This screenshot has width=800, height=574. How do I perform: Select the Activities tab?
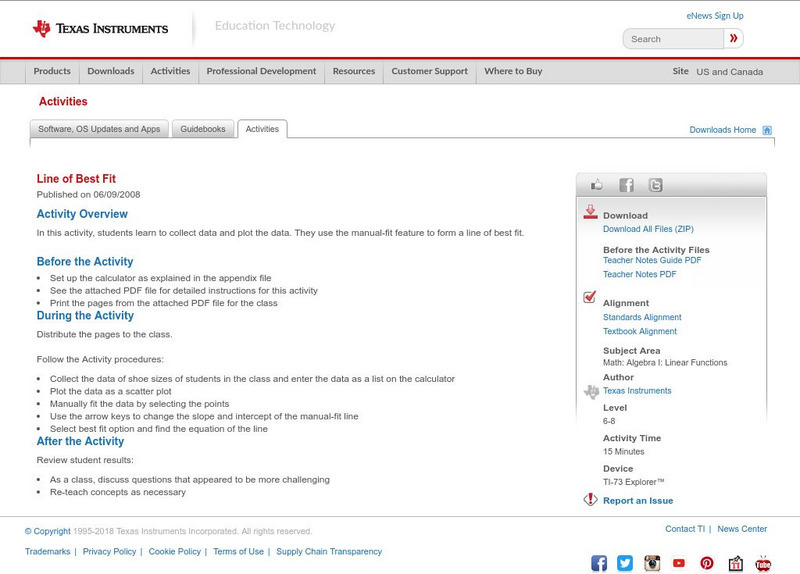(262, 129)
